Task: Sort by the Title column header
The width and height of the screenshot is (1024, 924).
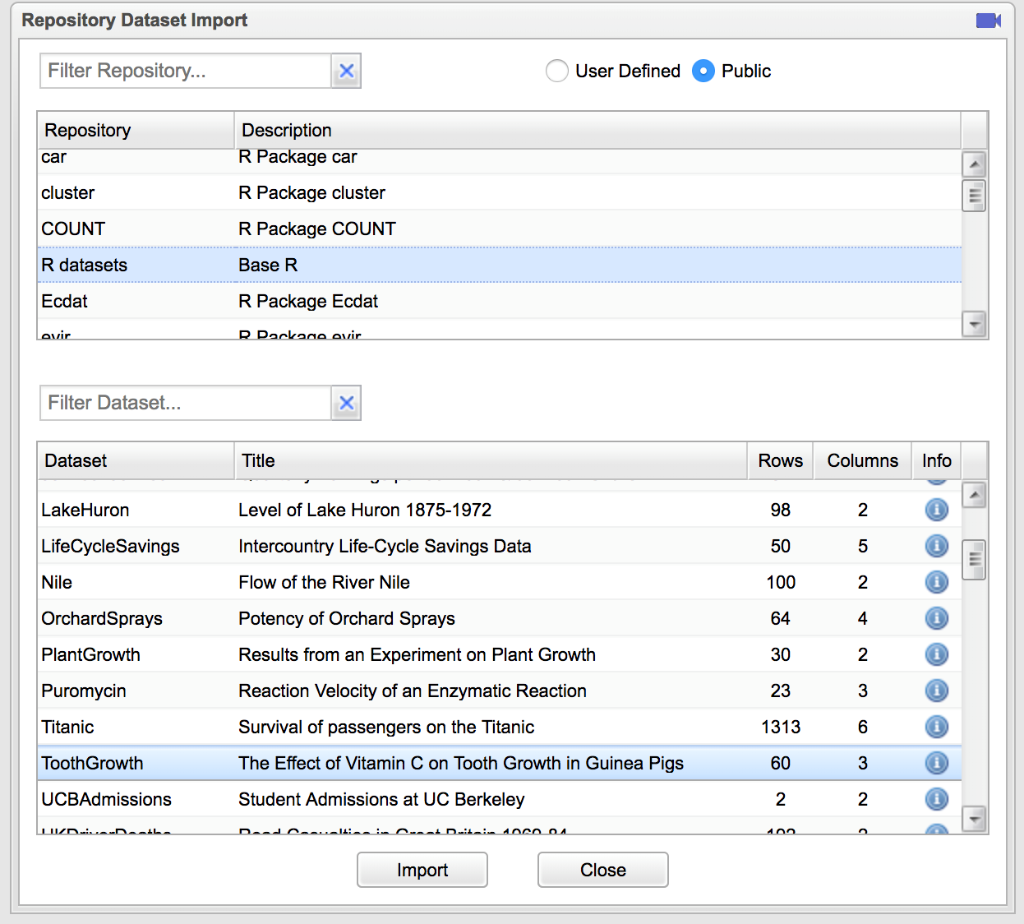Action: [x=490, y=460]
